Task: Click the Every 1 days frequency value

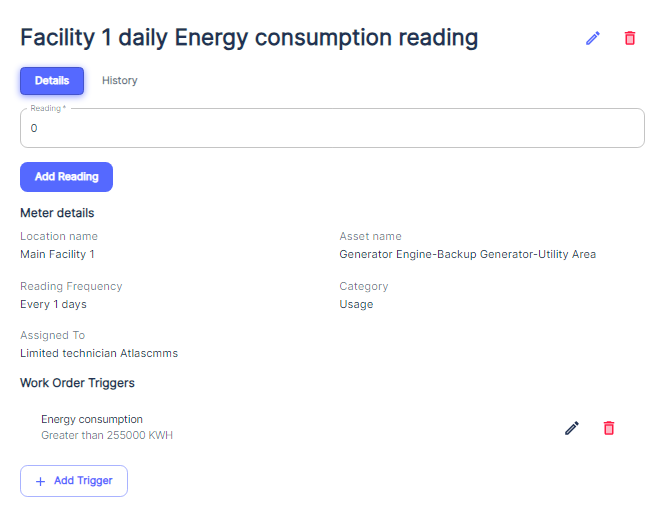Action: (54, 304)
